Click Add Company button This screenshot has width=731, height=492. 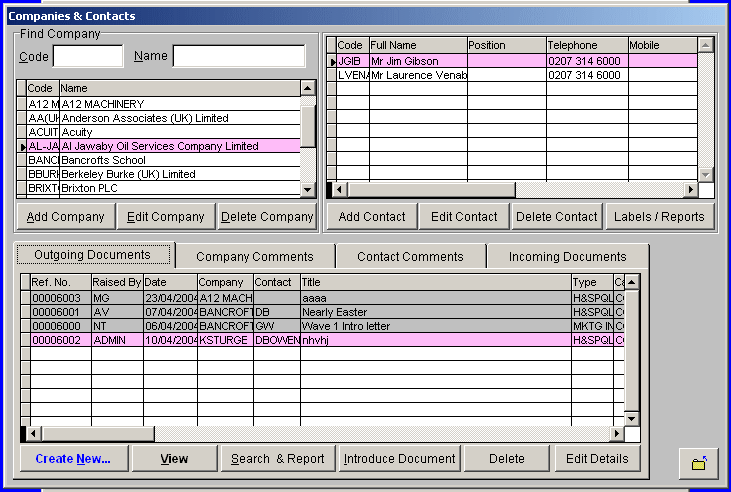click(x=65, y=217)
